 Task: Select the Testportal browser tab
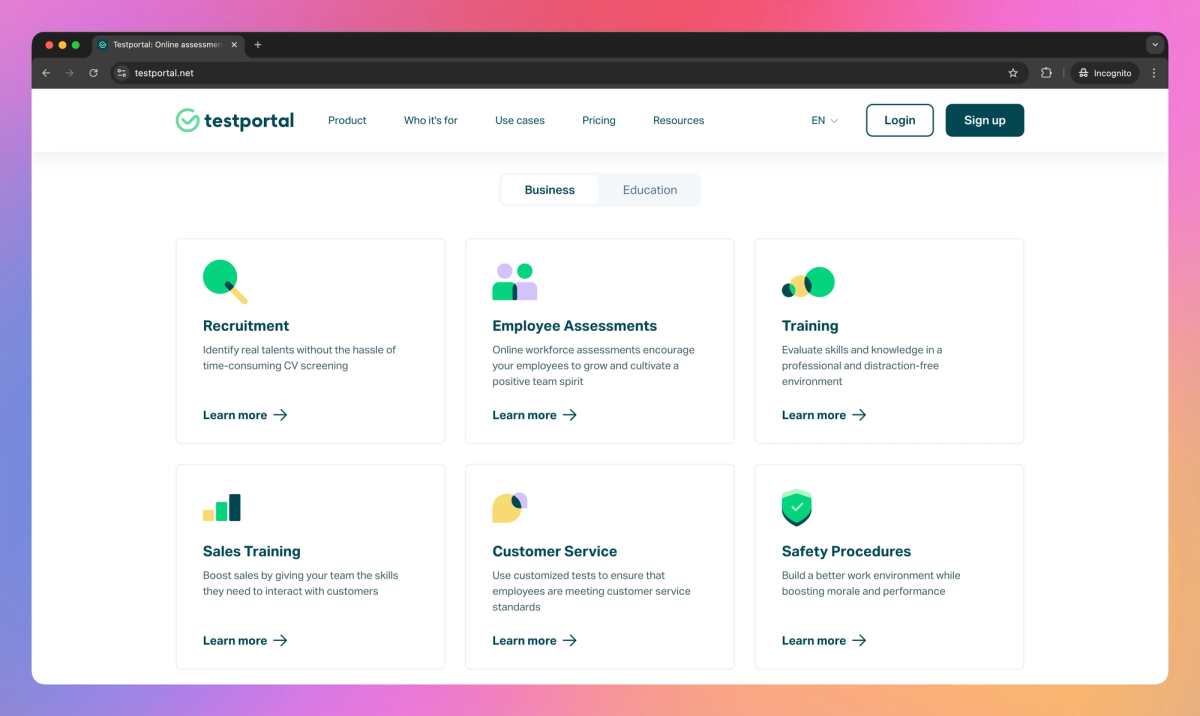coord(165,44)
